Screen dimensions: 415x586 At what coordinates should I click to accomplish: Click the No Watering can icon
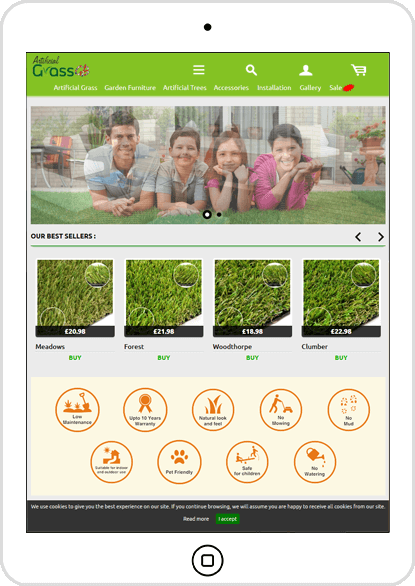point(315,462)
